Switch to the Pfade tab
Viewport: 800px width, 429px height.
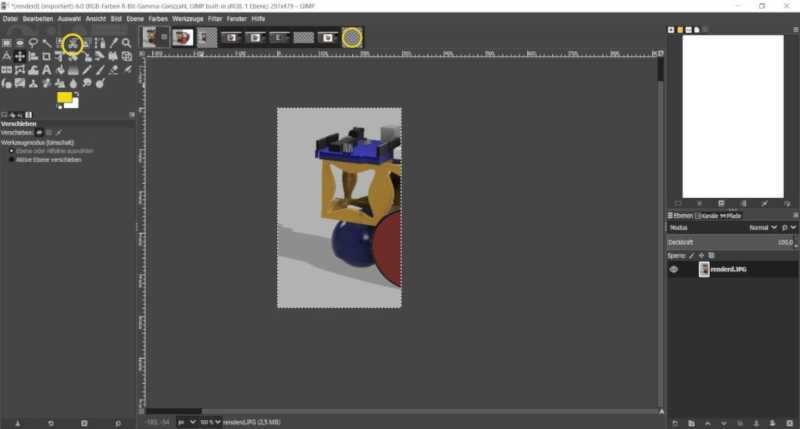[731, 216]
